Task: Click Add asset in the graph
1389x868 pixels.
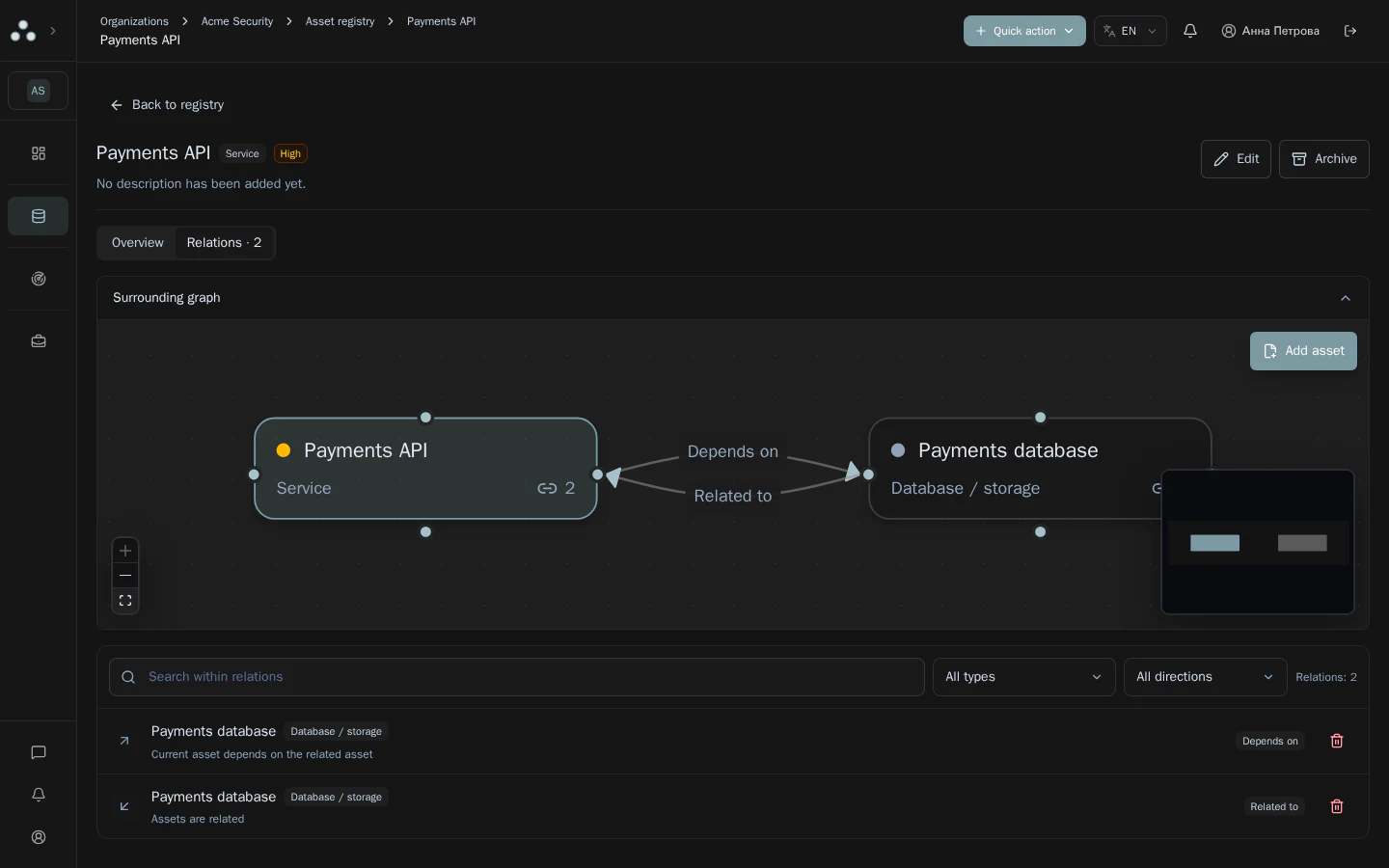Action: [1303, 351]
